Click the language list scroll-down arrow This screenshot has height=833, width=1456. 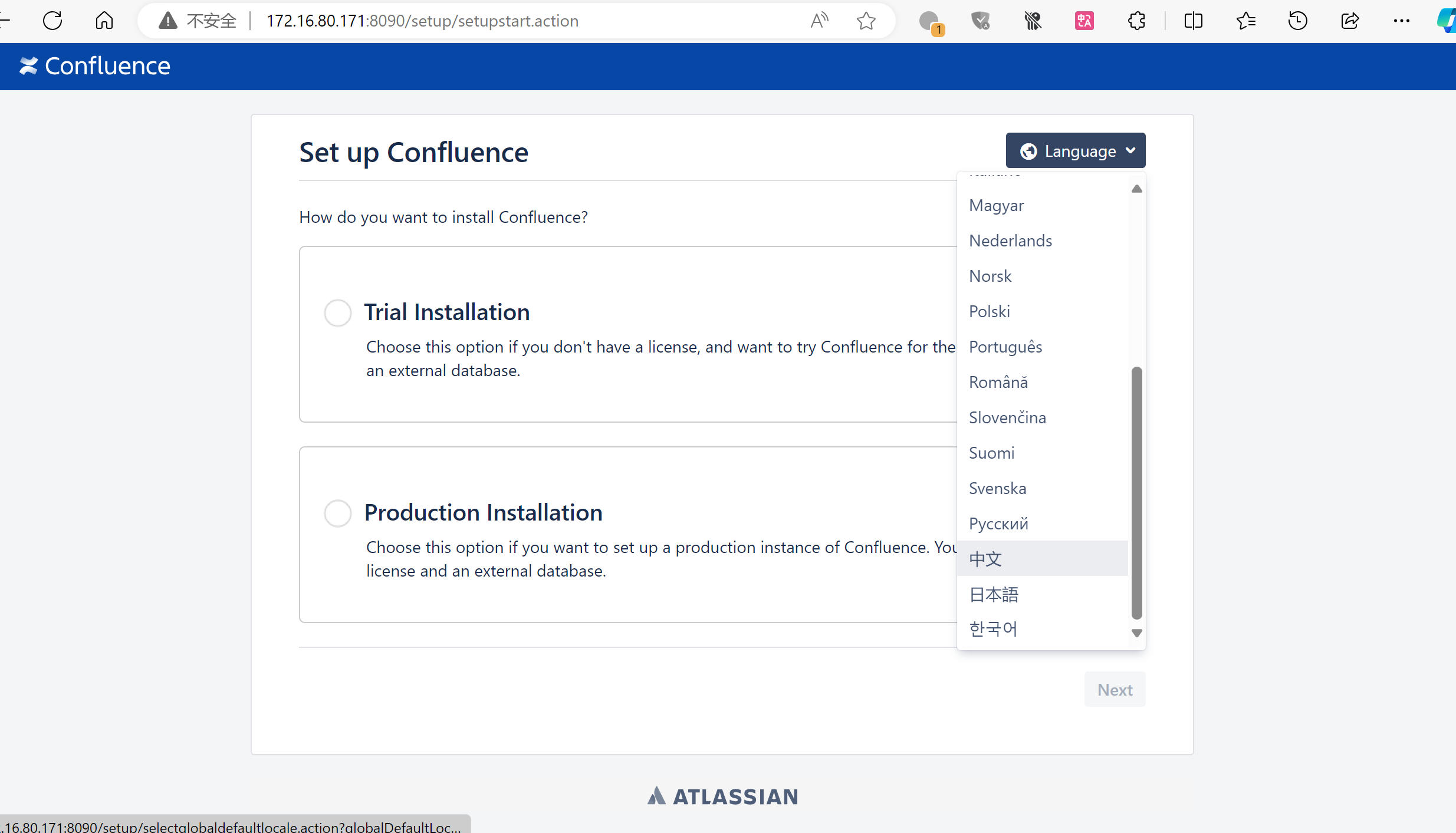coord(1137,633)
